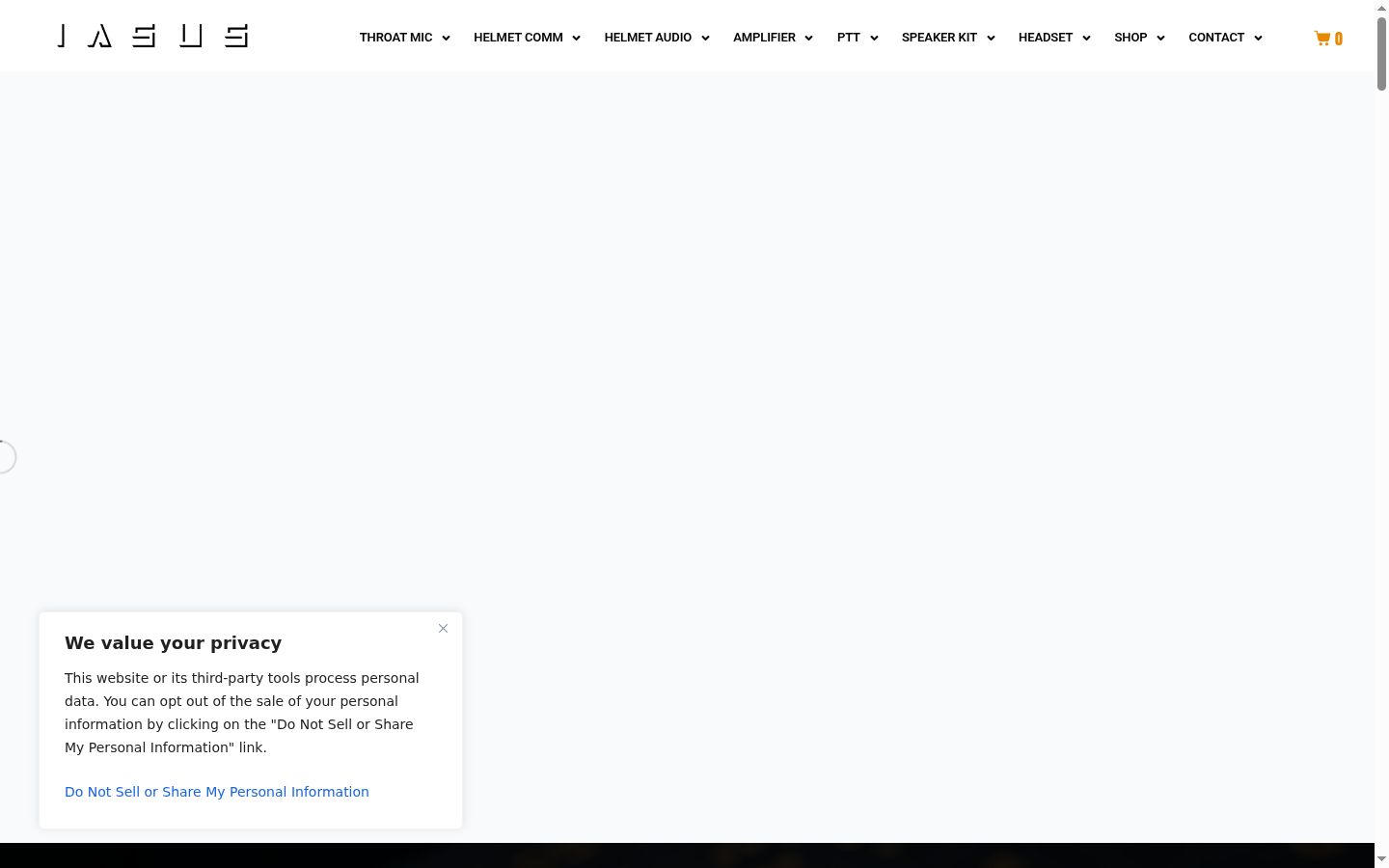The image size is (1389, 868).
Task: Click the page scrollbar thumb
Action: pos(1381,53)
